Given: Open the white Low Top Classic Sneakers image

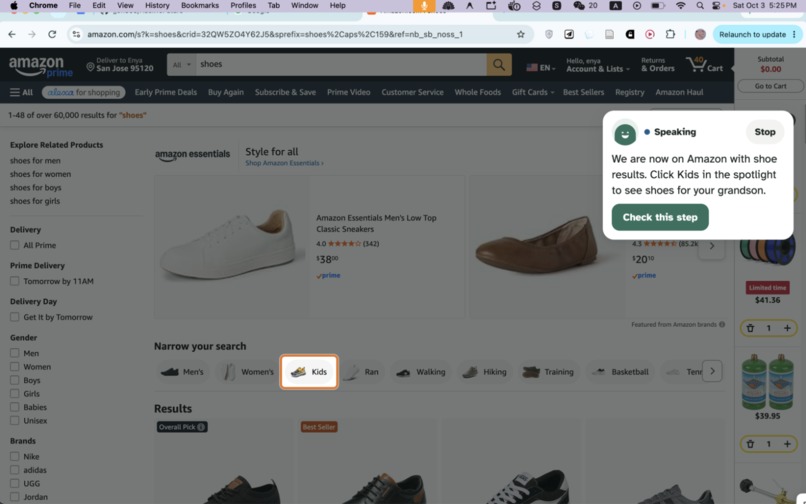Looking at the screenshot, I should click(232, 245).
